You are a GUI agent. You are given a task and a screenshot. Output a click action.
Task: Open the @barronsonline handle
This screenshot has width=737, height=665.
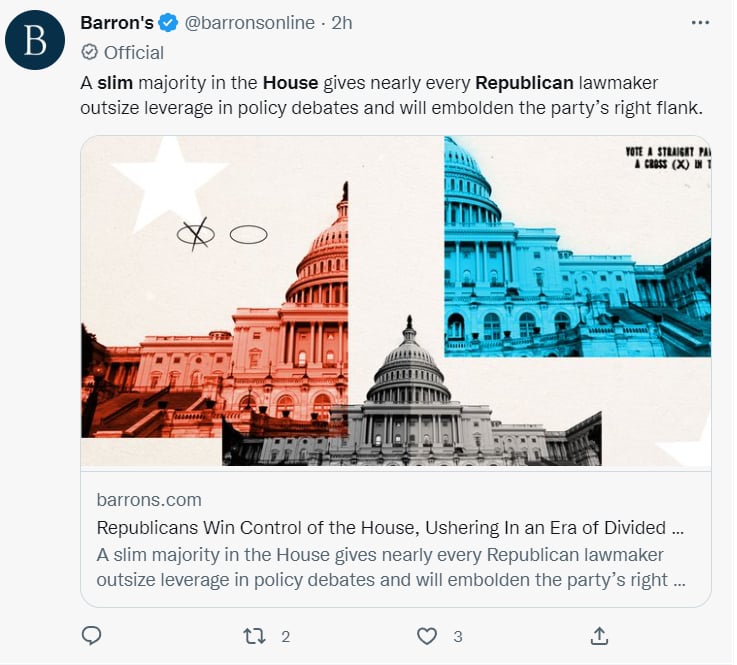point(250,23)
